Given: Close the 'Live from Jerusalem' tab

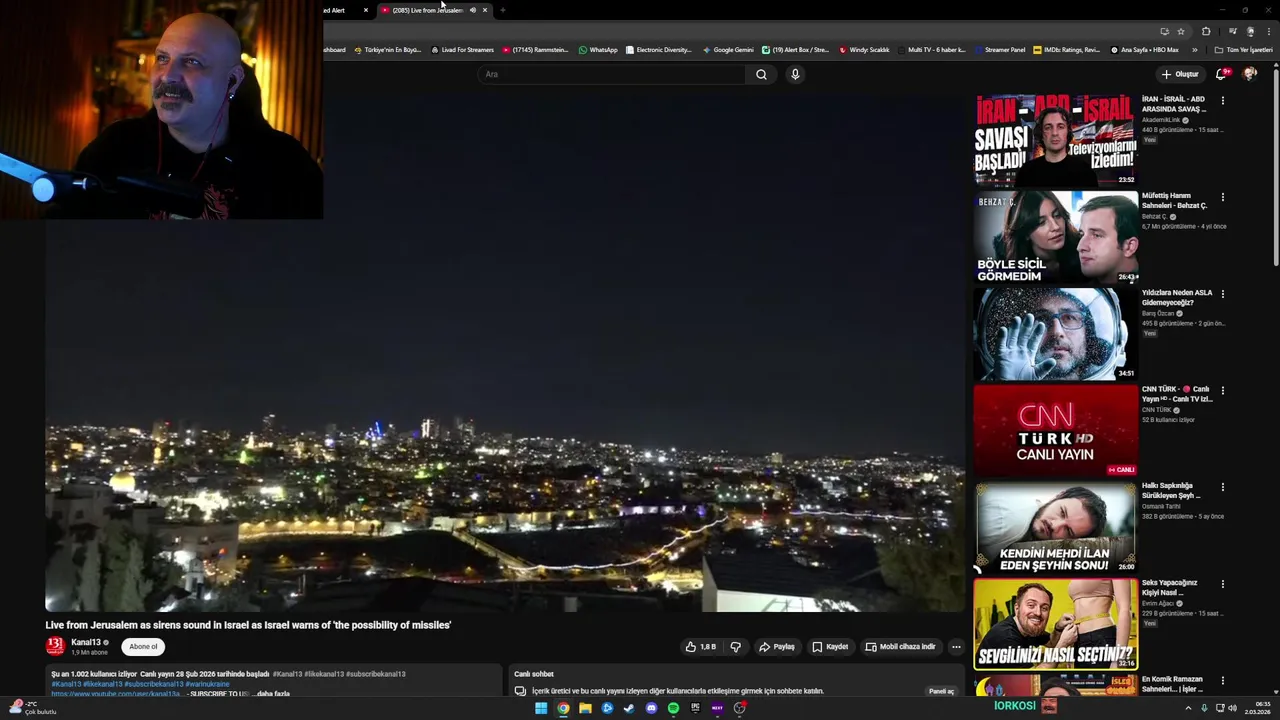Looking at the screenshot, I should point(485,10).
